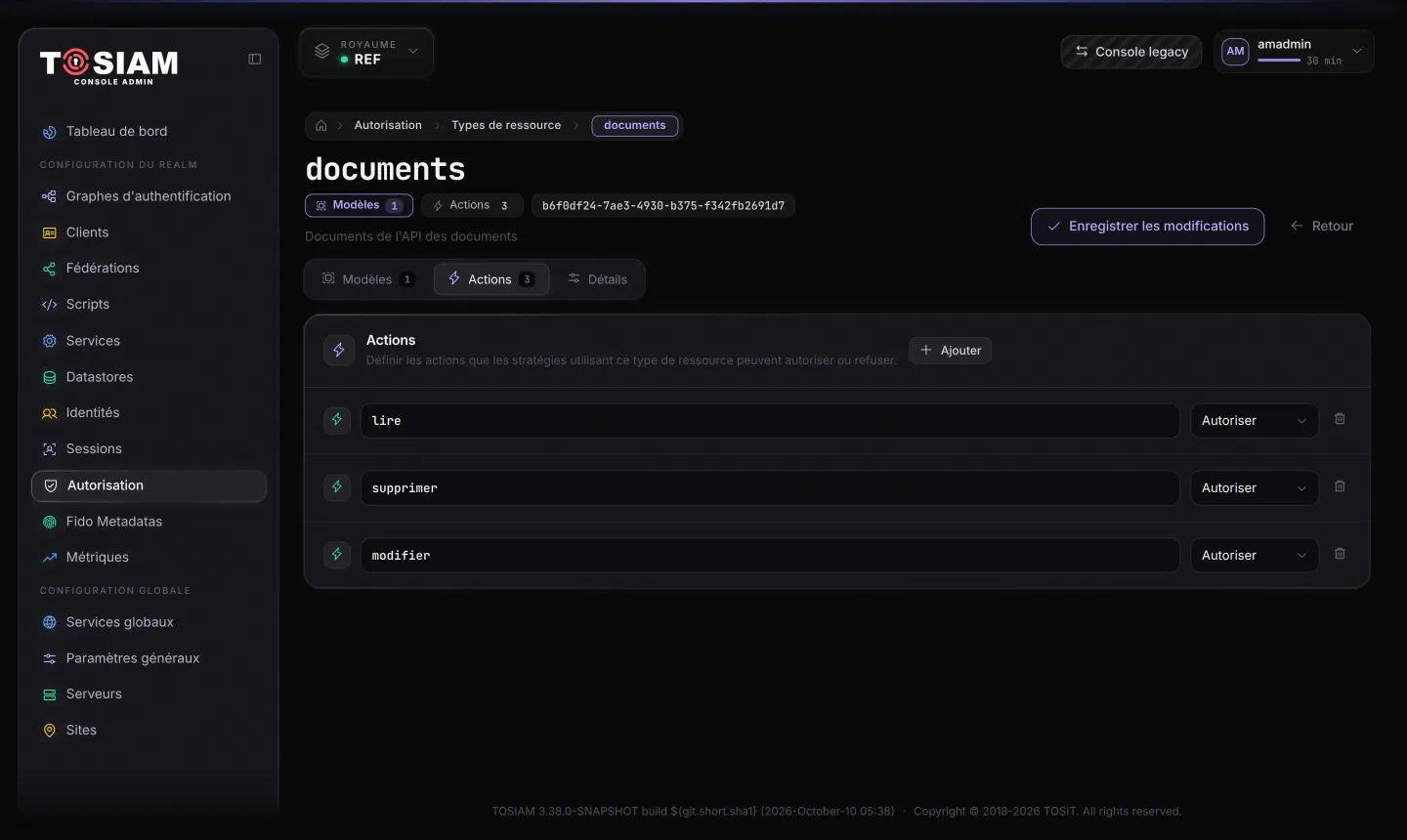The height and width of the screenshot is (840, 1407).
Task: Open Fido Metadatas
Action: 149,522
